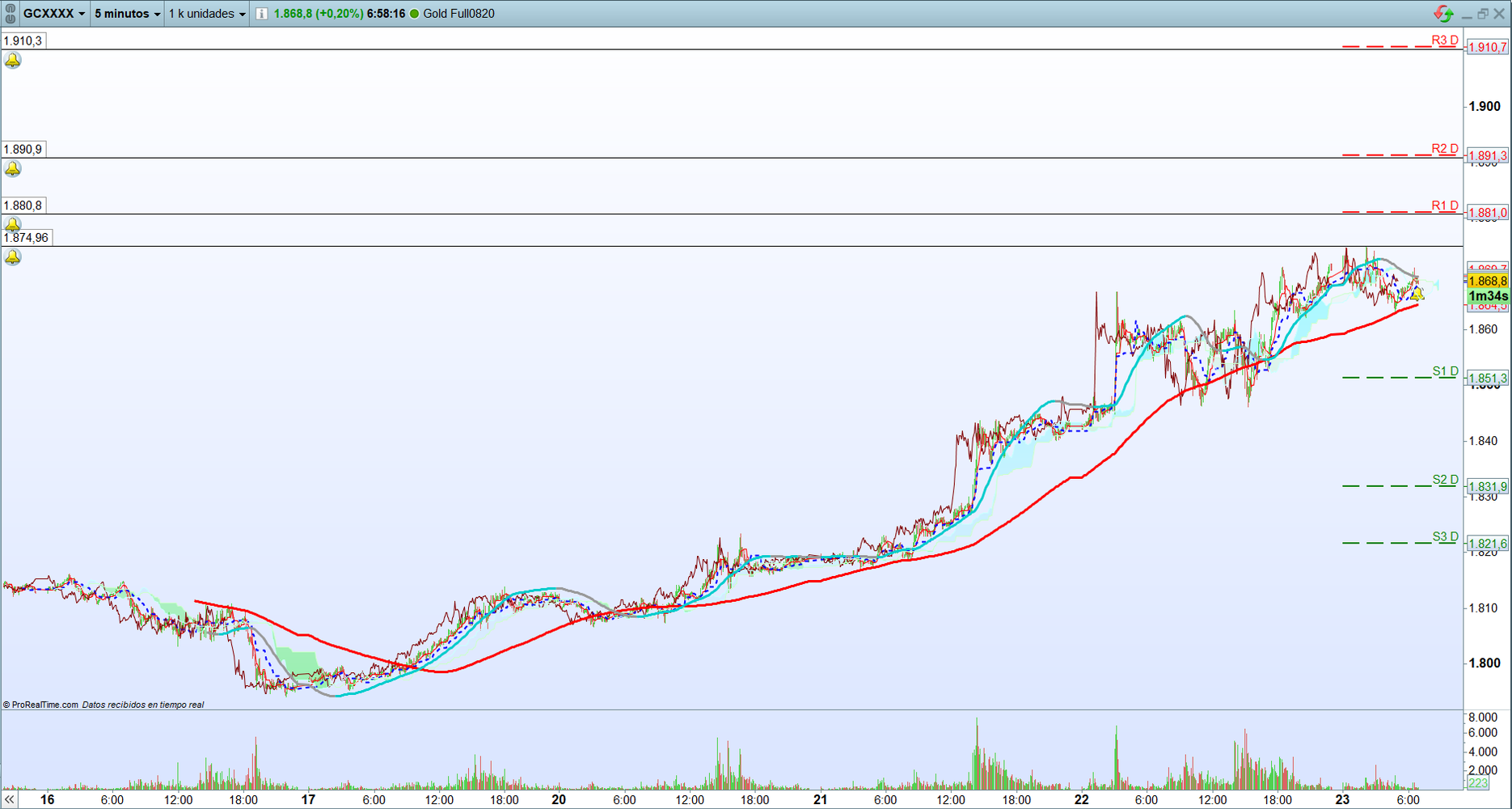Click the S3 D pivot label

[x=1445, y=536]
